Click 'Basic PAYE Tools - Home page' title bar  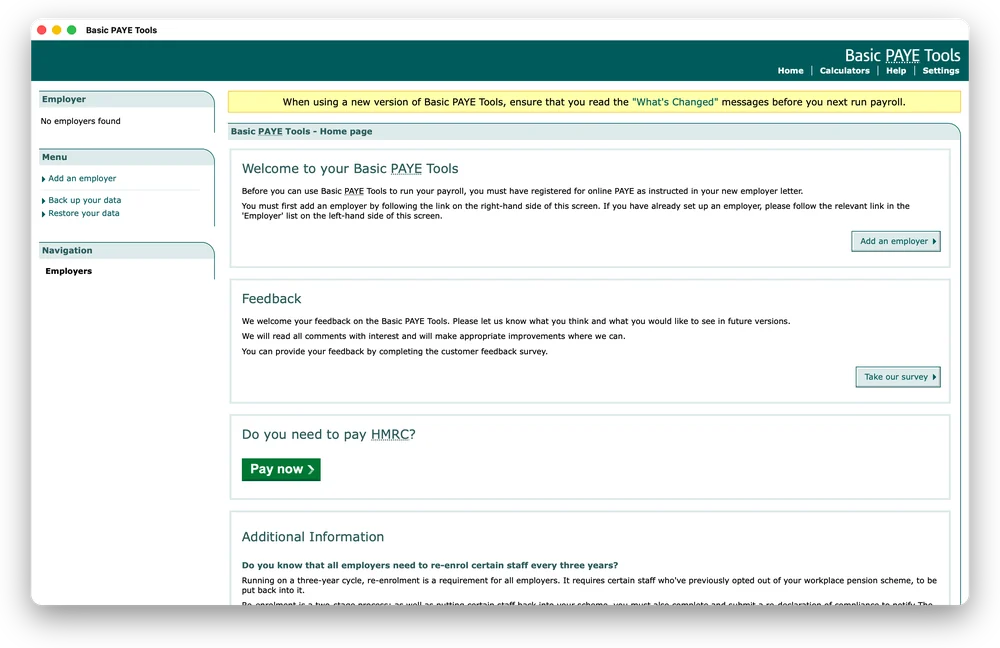[594, 131]
